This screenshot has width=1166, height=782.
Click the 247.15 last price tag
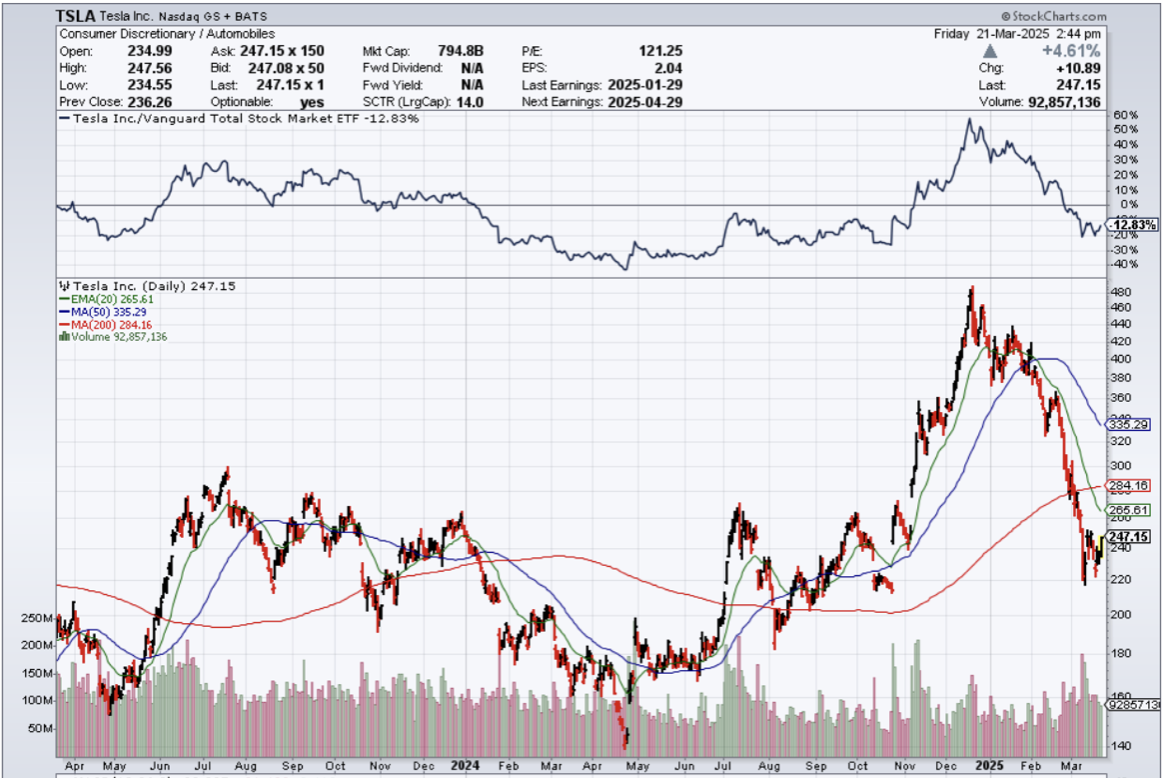pos(1129,537)
